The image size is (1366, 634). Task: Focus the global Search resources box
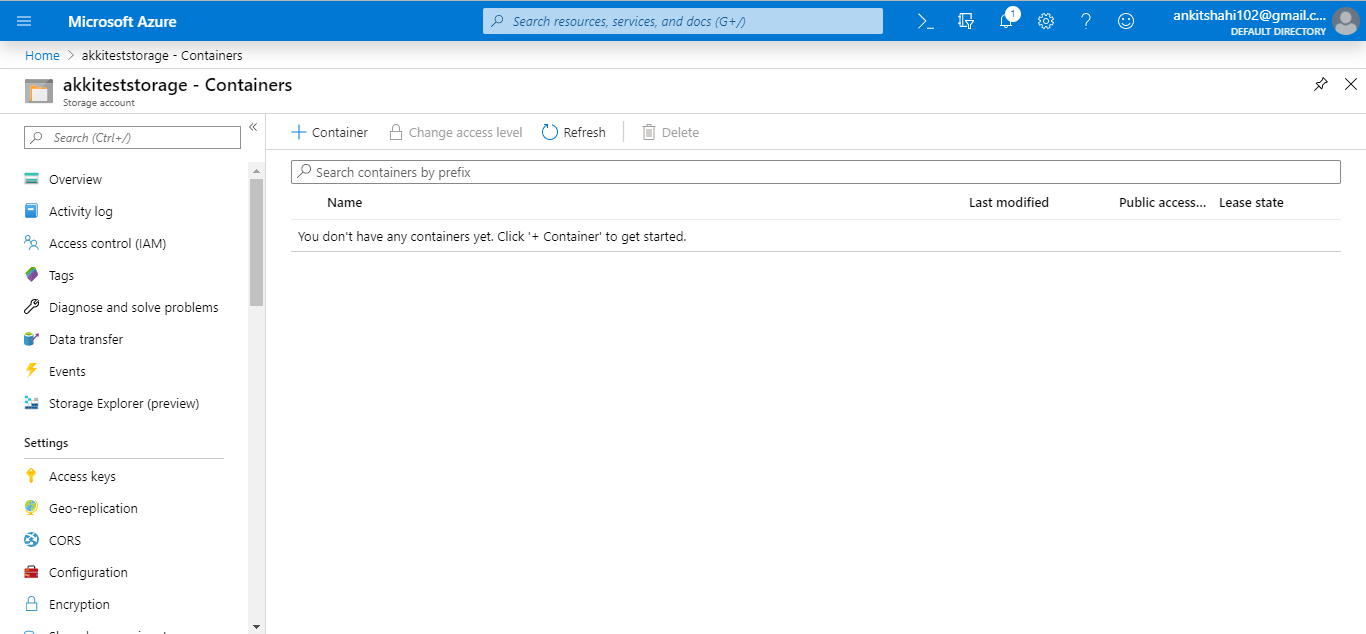coord(683,21)
